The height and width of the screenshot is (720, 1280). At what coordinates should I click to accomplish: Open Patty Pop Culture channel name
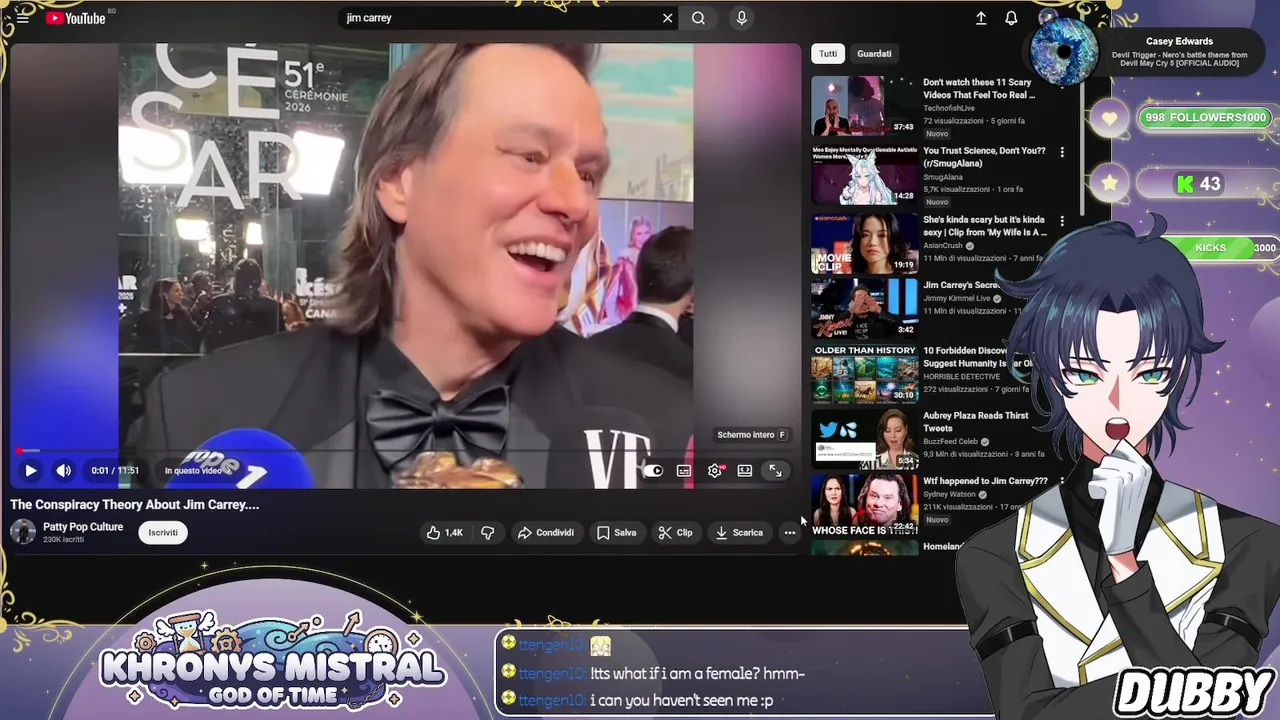(83, 527)
